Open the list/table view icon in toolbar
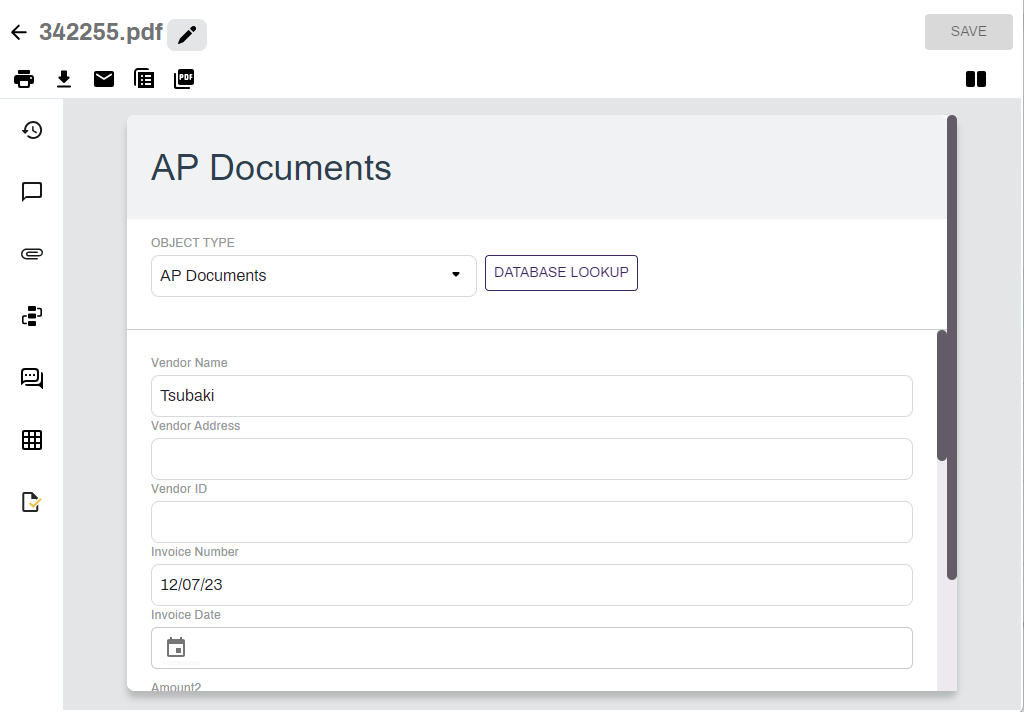This screenshot has height=712, width=1024. [144, 79]
